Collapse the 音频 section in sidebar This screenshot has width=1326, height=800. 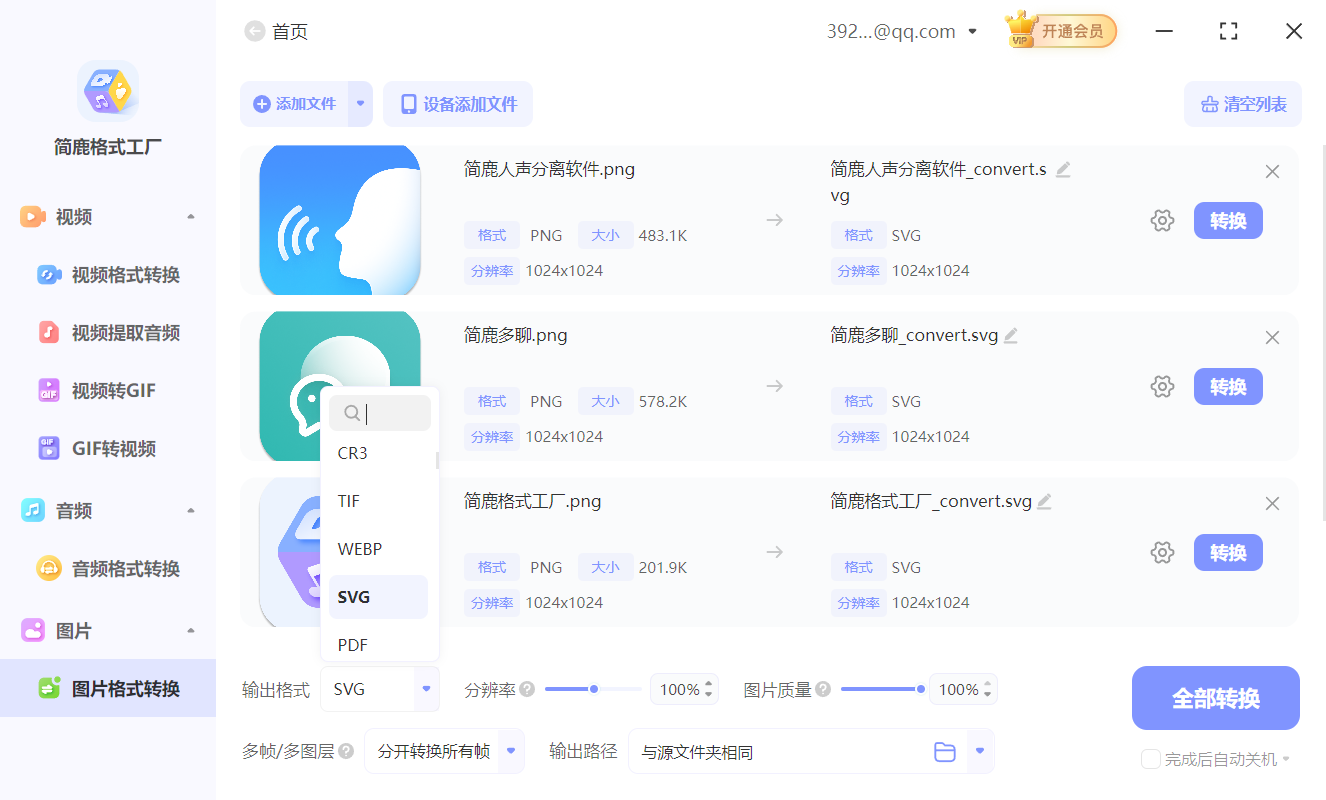tap(190, 510)
